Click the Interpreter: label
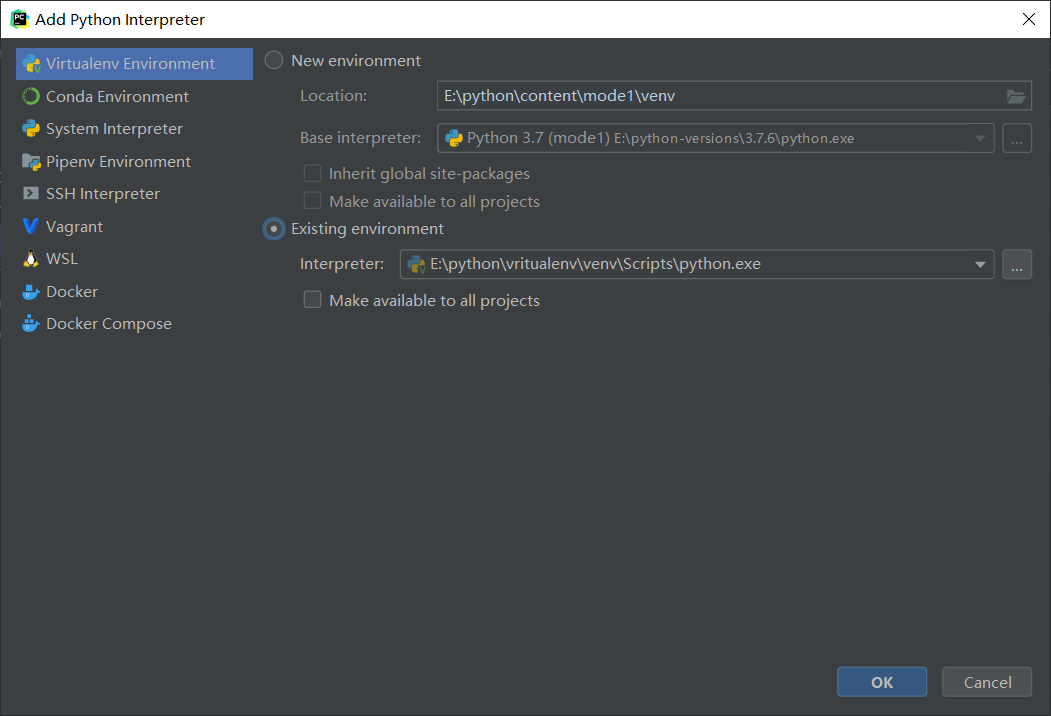The height and width of the screenshot is (716, 1051). tap(342, 264)
